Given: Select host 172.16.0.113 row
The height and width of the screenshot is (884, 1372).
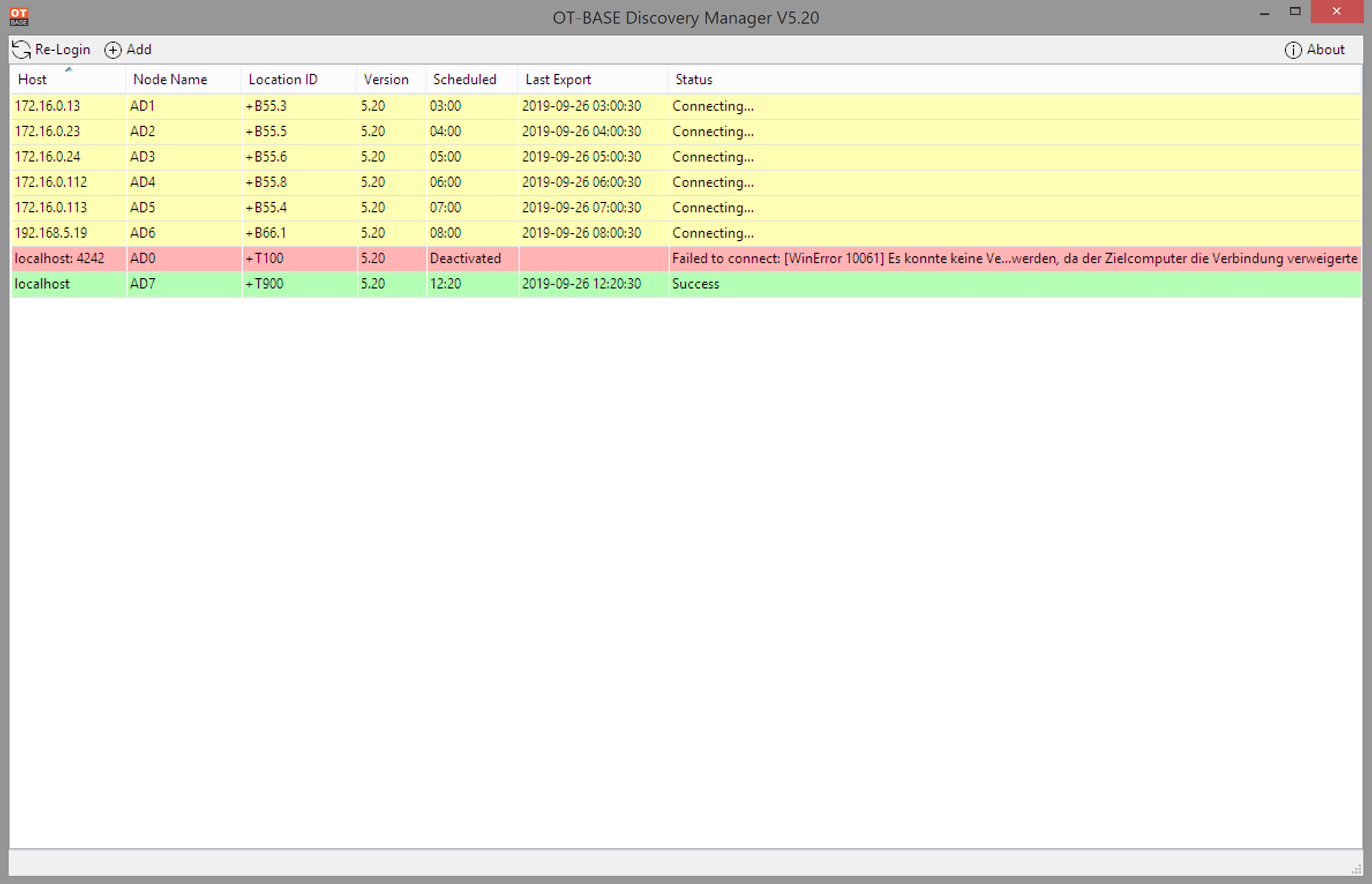Looking at the screenshot, I should pos(686,208).
